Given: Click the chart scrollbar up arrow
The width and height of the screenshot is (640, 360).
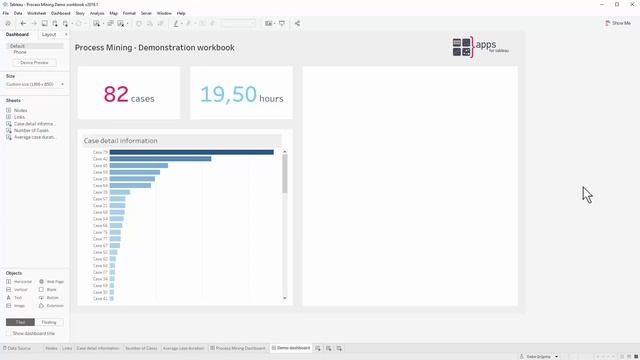Looking at the screenshot, I should 284,152.
